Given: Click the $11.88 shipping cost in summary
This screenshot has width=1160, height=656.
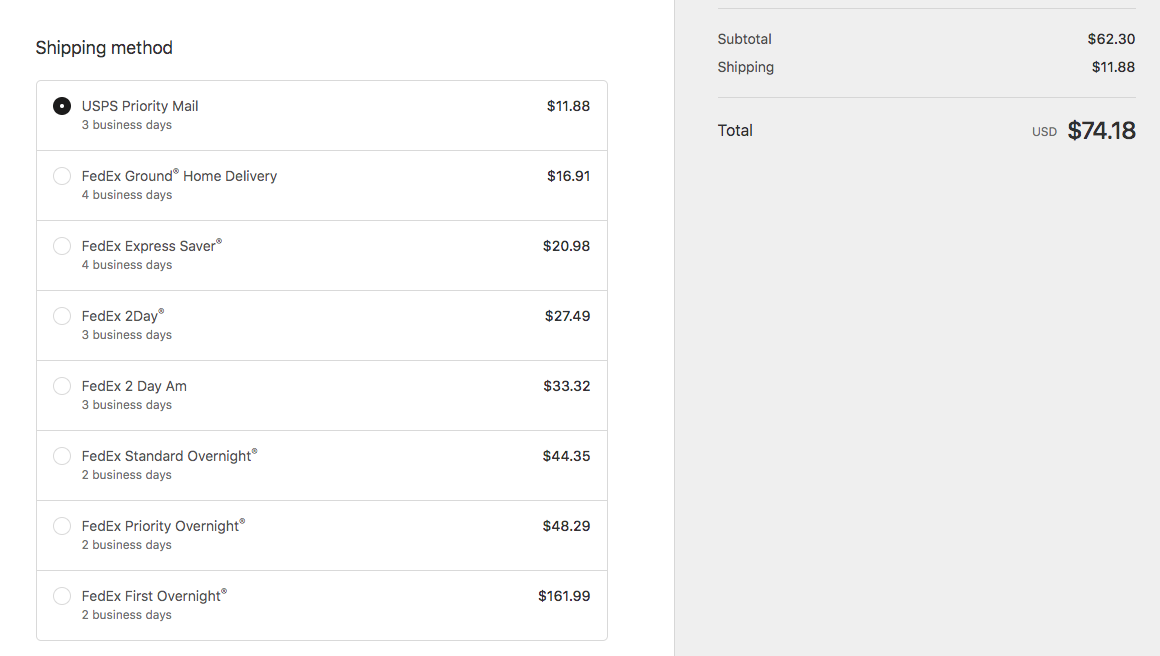Looking at the screenshot, I should (x=1113, y=67).
